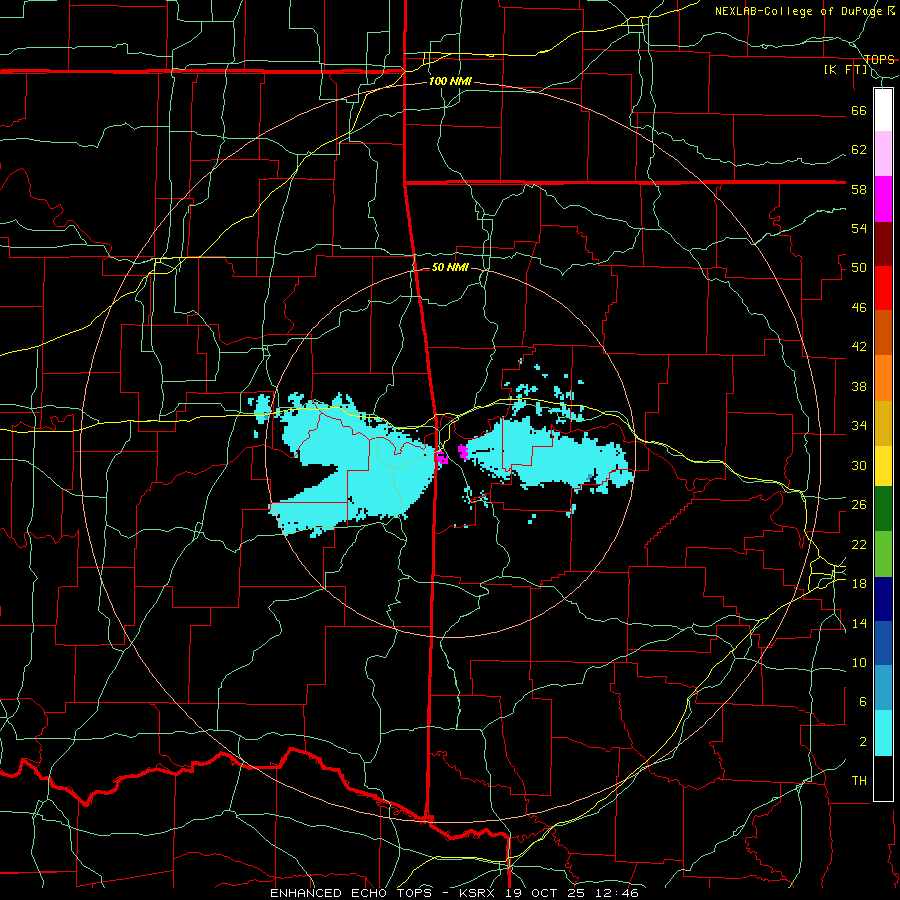Click the black TH threshold legend swatch

pyautogui.click(x=883, y=778)
